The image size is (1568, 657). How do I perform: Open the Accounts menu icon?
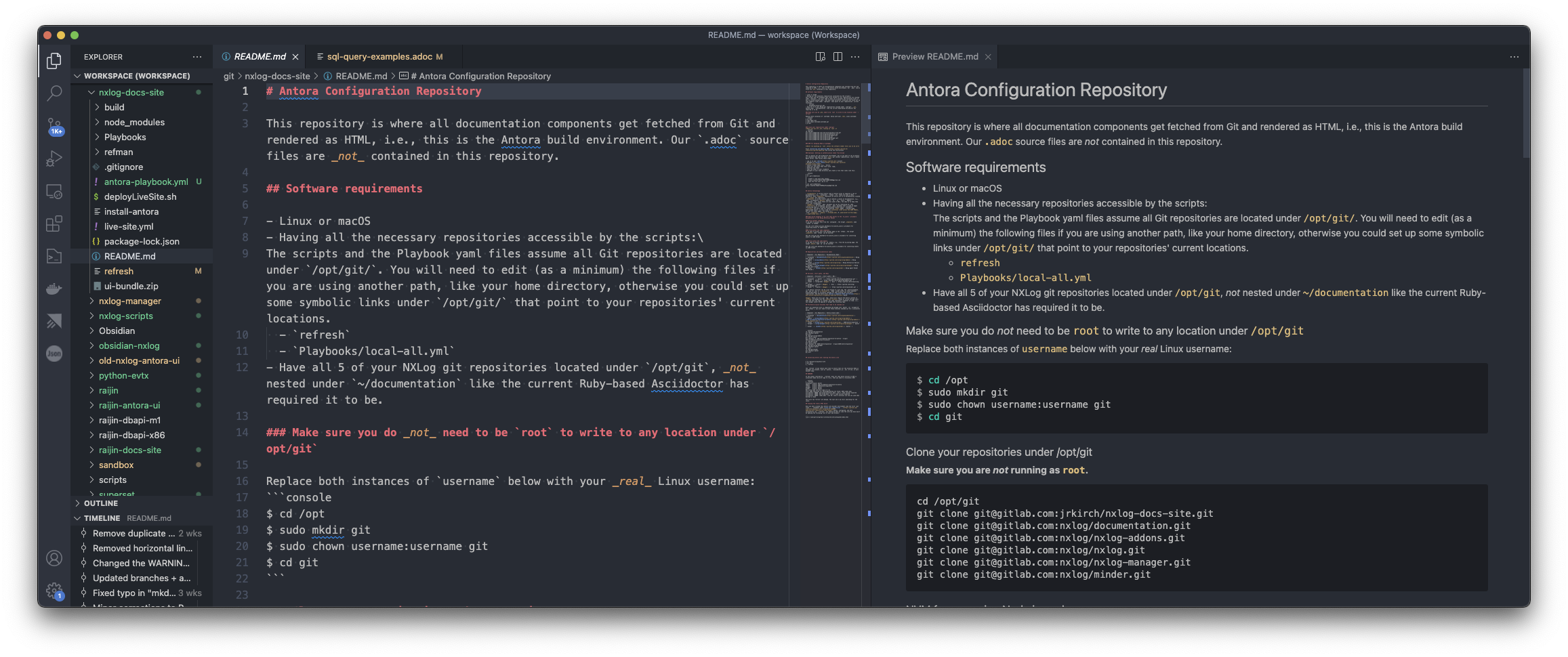point(54,558)
